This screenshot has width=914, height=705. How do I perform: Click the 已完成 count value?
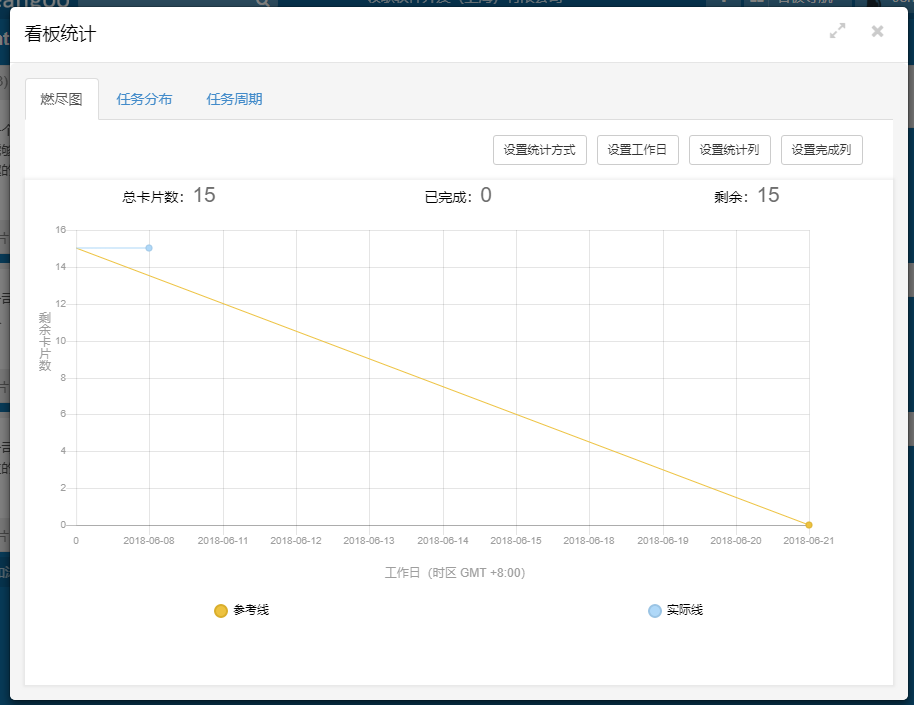pyautogui.click(x=486, y=195)
